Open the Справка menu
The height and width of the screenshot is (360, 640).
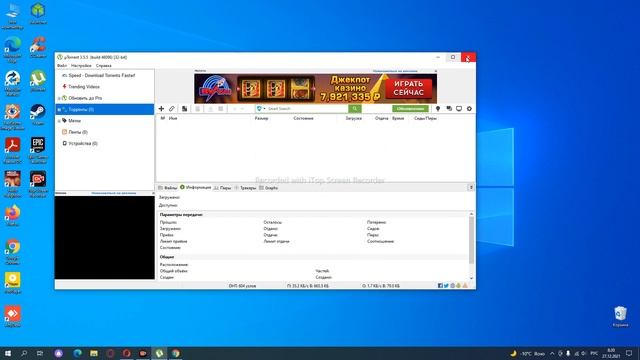(103, 65)
